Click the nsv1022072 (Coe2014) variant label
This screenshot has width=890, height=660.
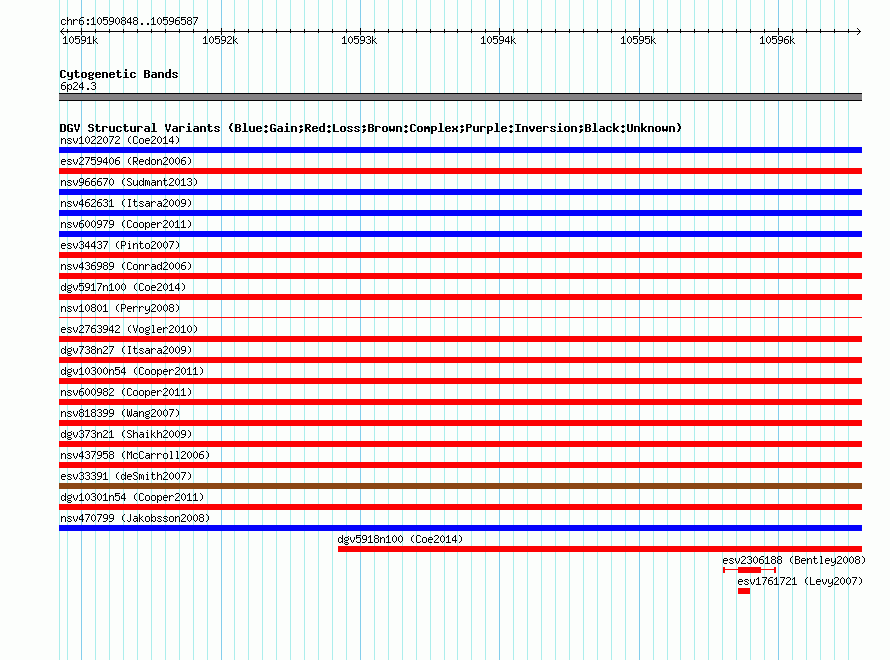120,140
